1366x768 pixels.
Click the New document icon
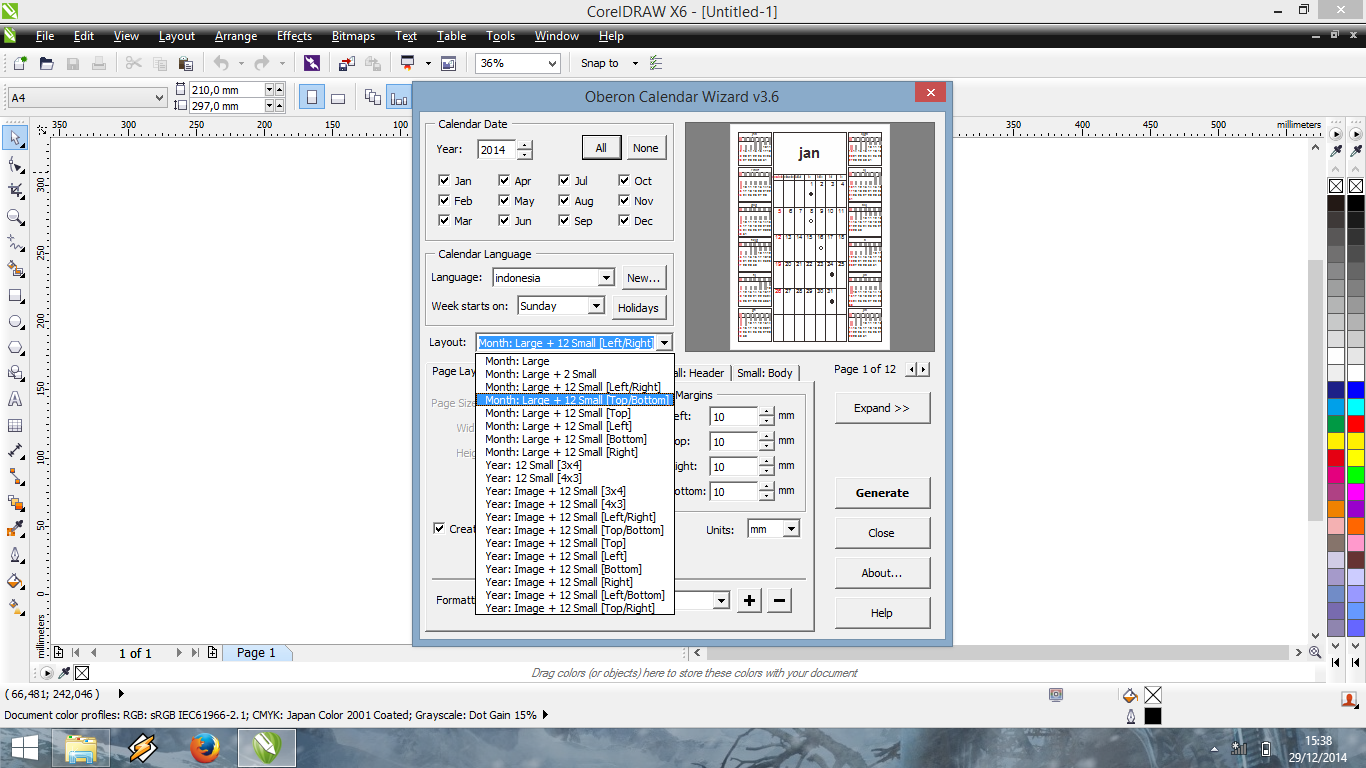click(20, 63)
